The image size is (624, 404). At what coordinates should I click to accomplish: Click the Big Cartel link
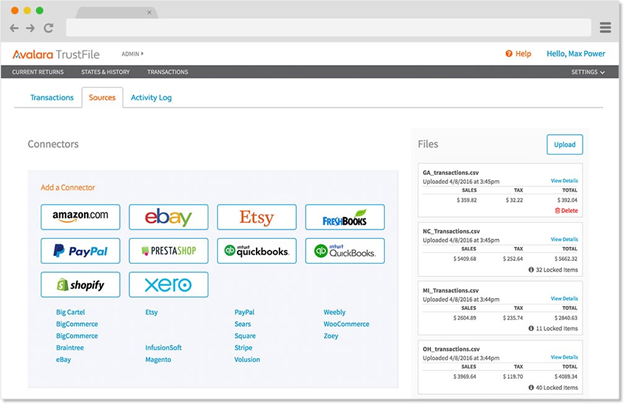tap(70, 312)
